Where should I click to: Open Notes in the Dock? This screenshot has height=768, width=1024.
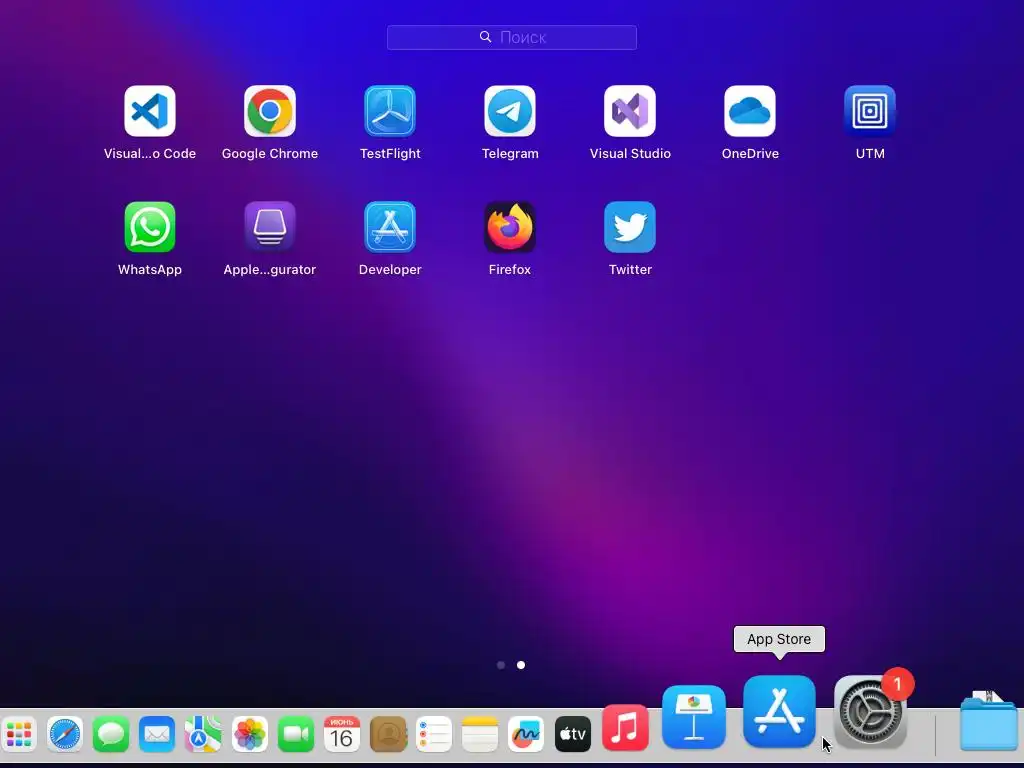point(480,734)
